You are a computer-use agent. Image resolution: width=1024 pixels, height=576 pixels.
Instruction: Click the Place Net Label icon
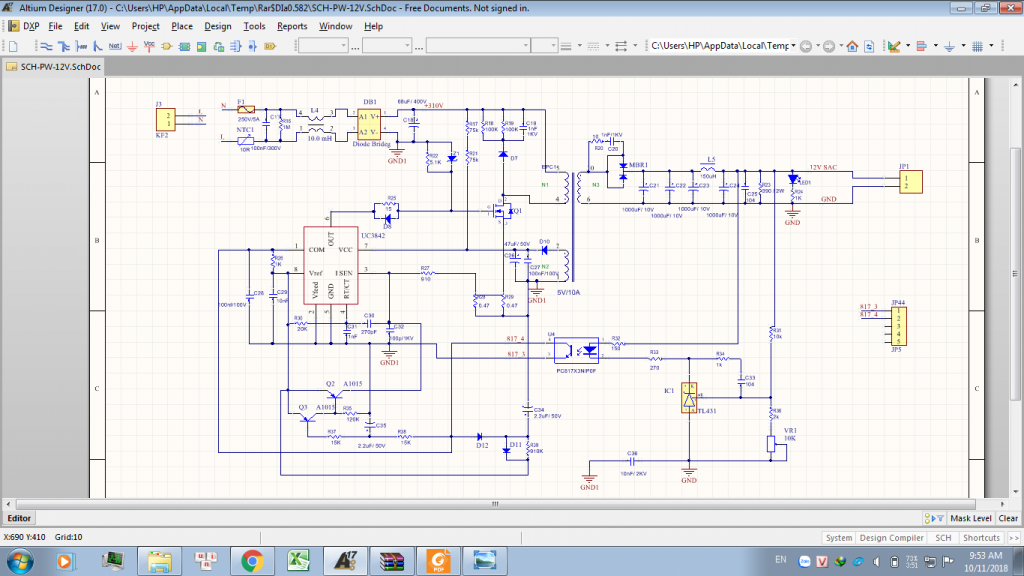(x=115, y=46)
